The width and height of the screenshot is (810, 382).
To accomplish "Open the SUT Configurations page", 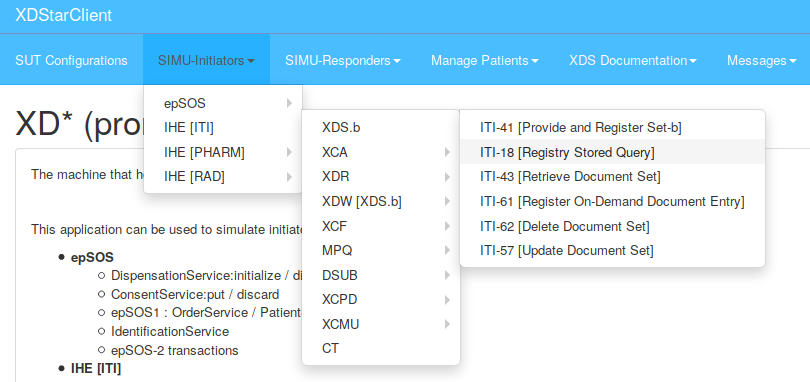I will click(71, 60).
